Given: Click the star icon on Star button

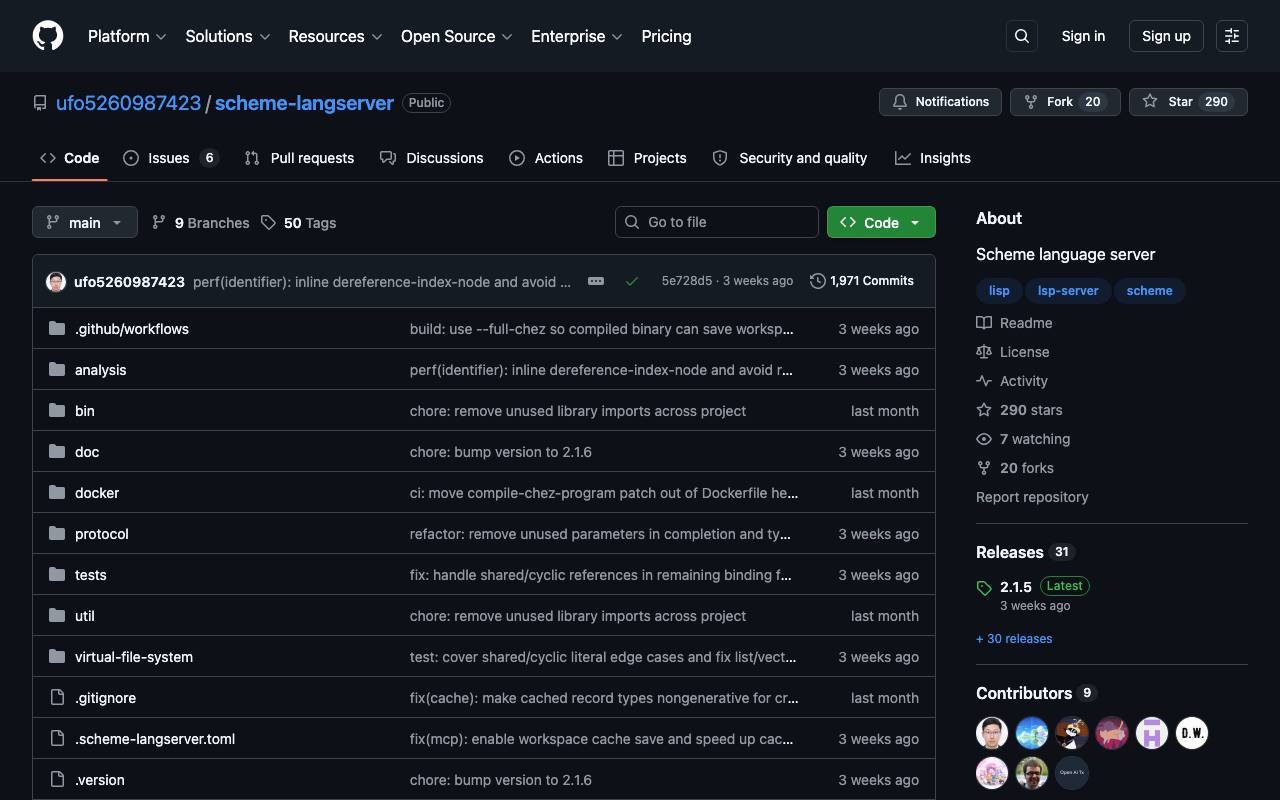Looking at the screenshot, I should pyautogui.click(x=1150, y=102).
